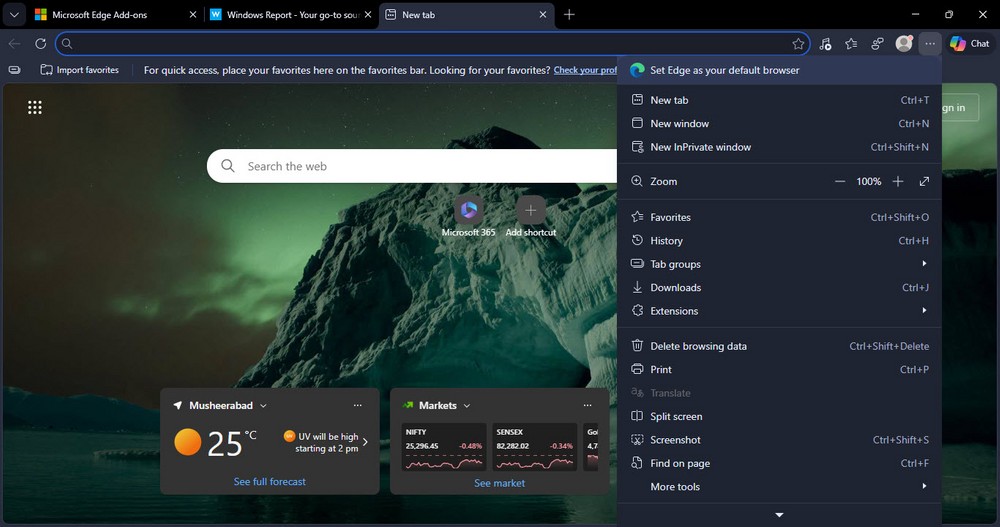Open the Favorites toolbar icon next to the profile
Image resolution: width=1000 pixels, height=527 pixels.
[x=851, y=44]
